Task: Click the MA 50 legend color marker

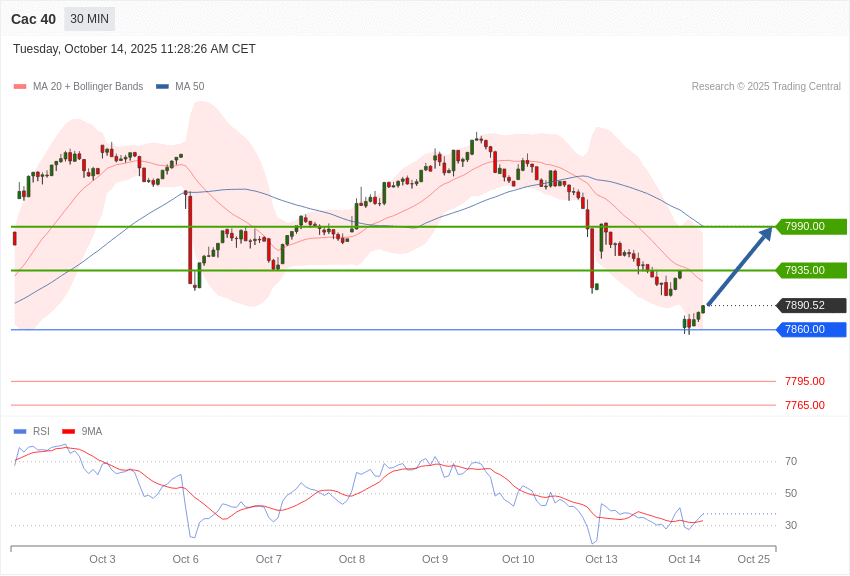Action: 162,87
